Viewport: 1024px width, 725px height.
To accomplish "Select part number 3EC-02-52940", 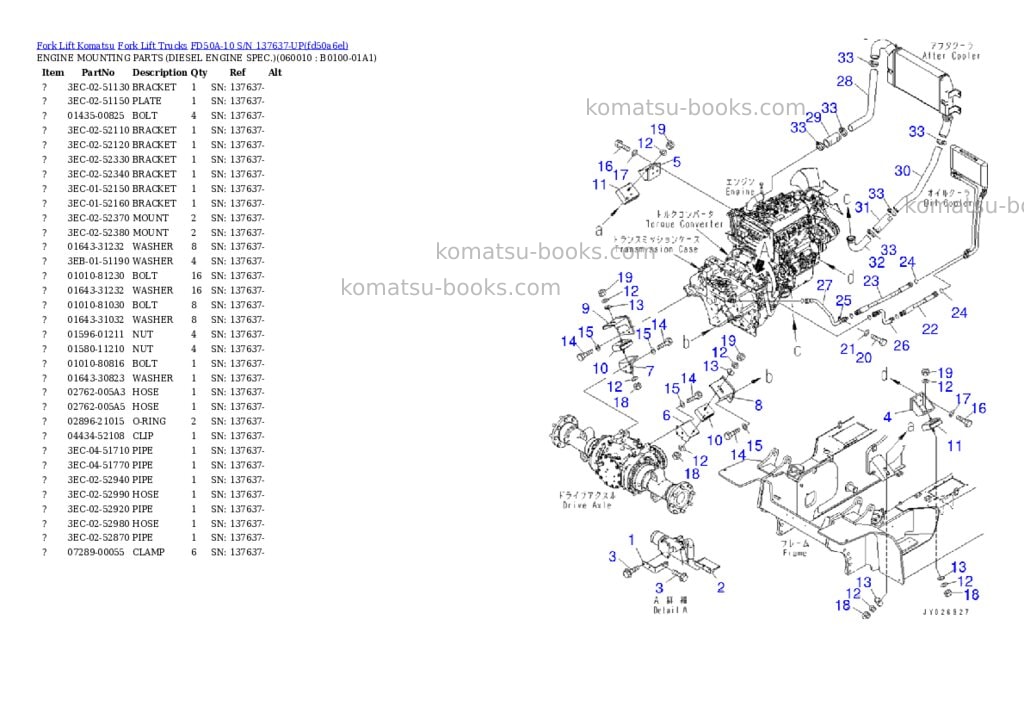I will (98, 479).
